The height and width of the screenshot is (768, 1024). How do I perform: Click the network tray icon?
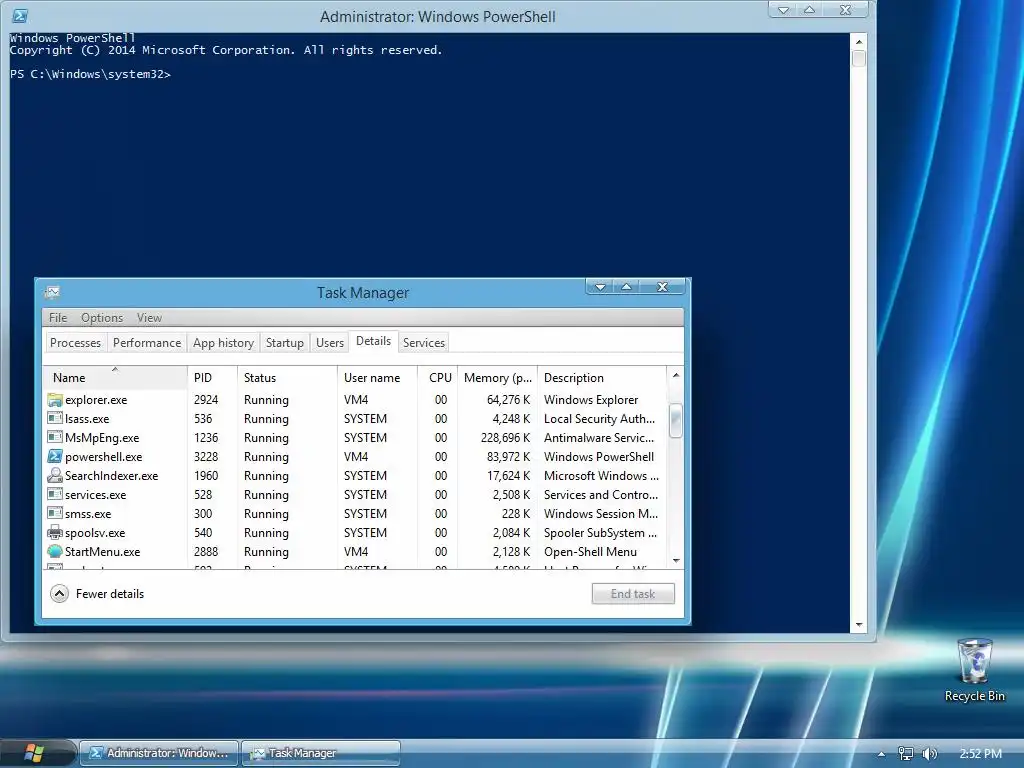(905, 754)
